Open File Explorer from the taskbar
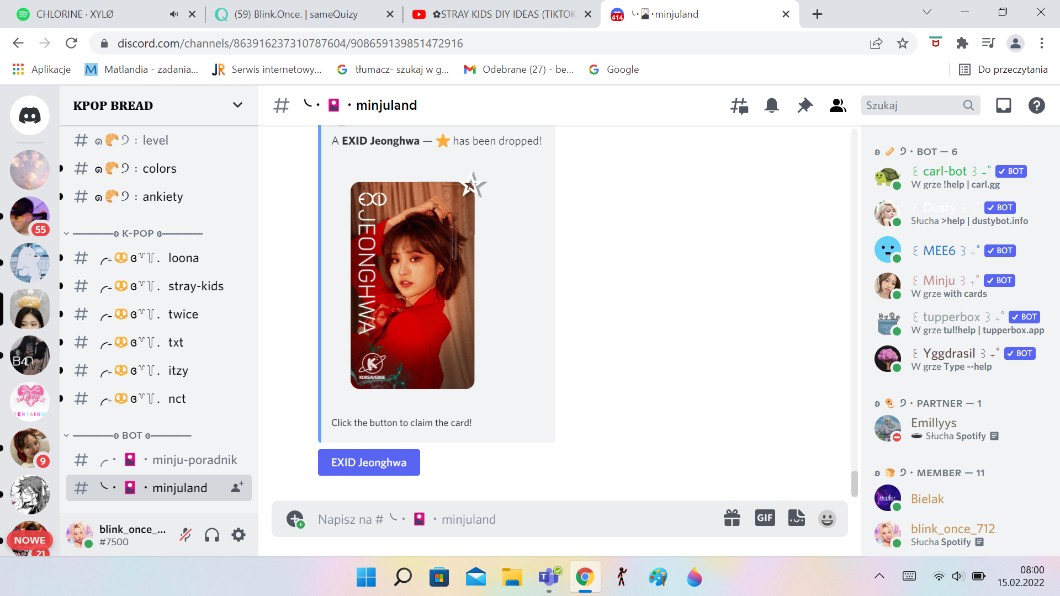 pyautogui.click(x=511, y=576)
